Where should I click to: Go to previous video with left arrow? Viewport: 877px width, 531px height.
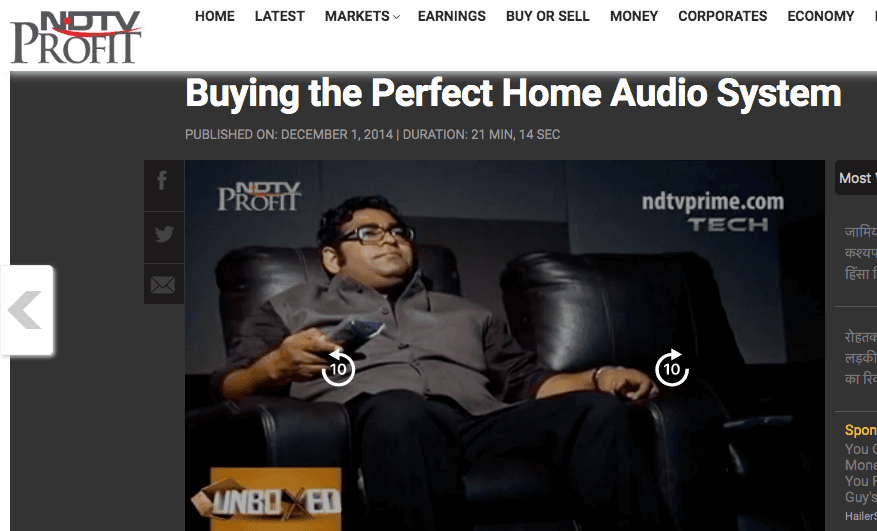(27, 310)
